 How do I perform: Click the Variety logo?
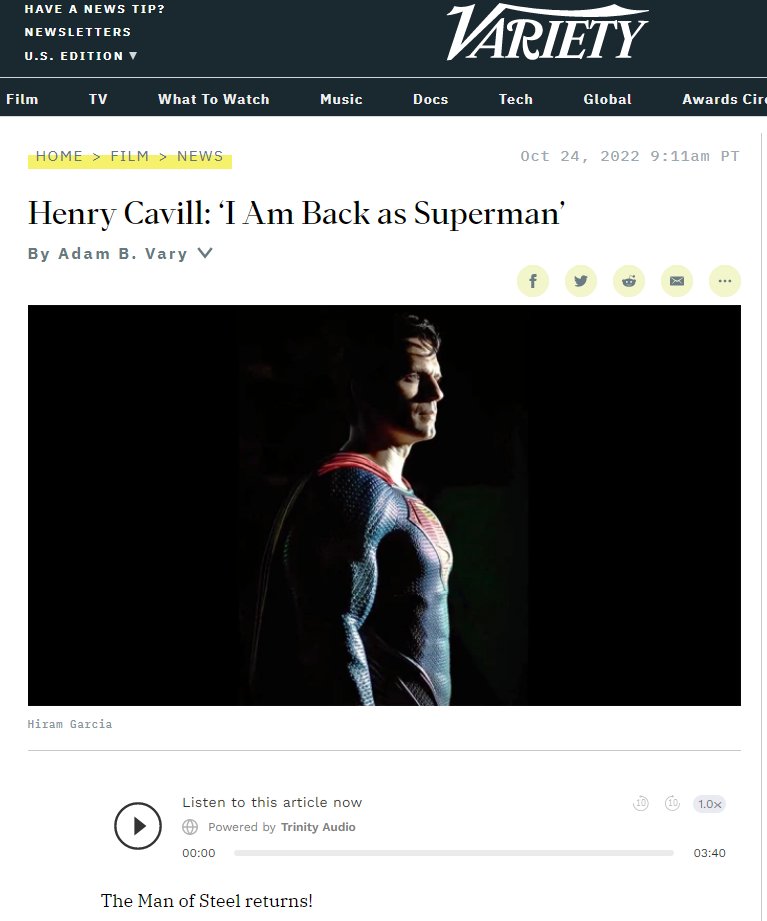(x=547, y=32)
